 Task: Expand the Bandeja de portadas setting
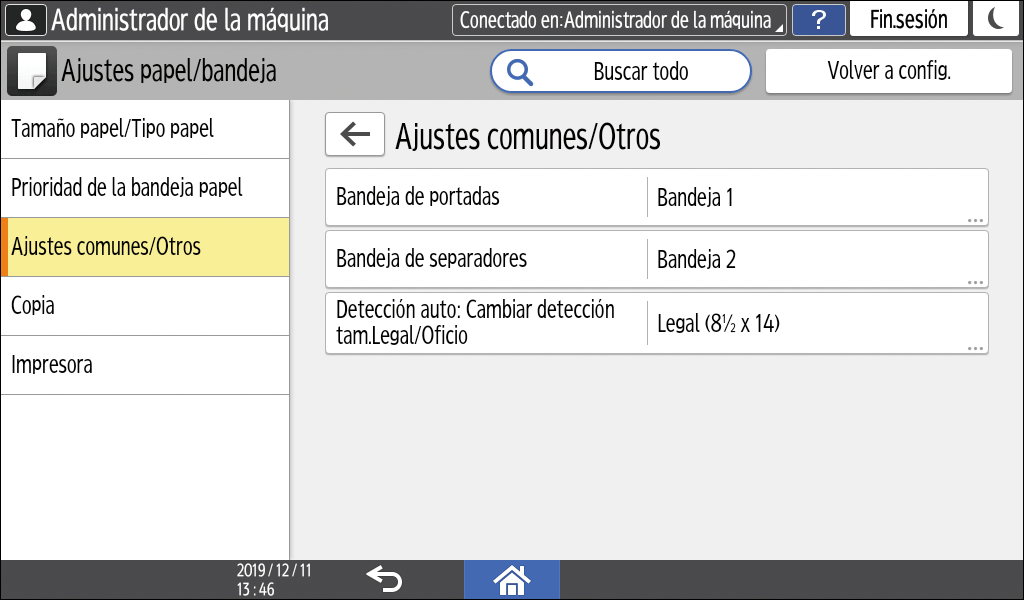(657, 198)
